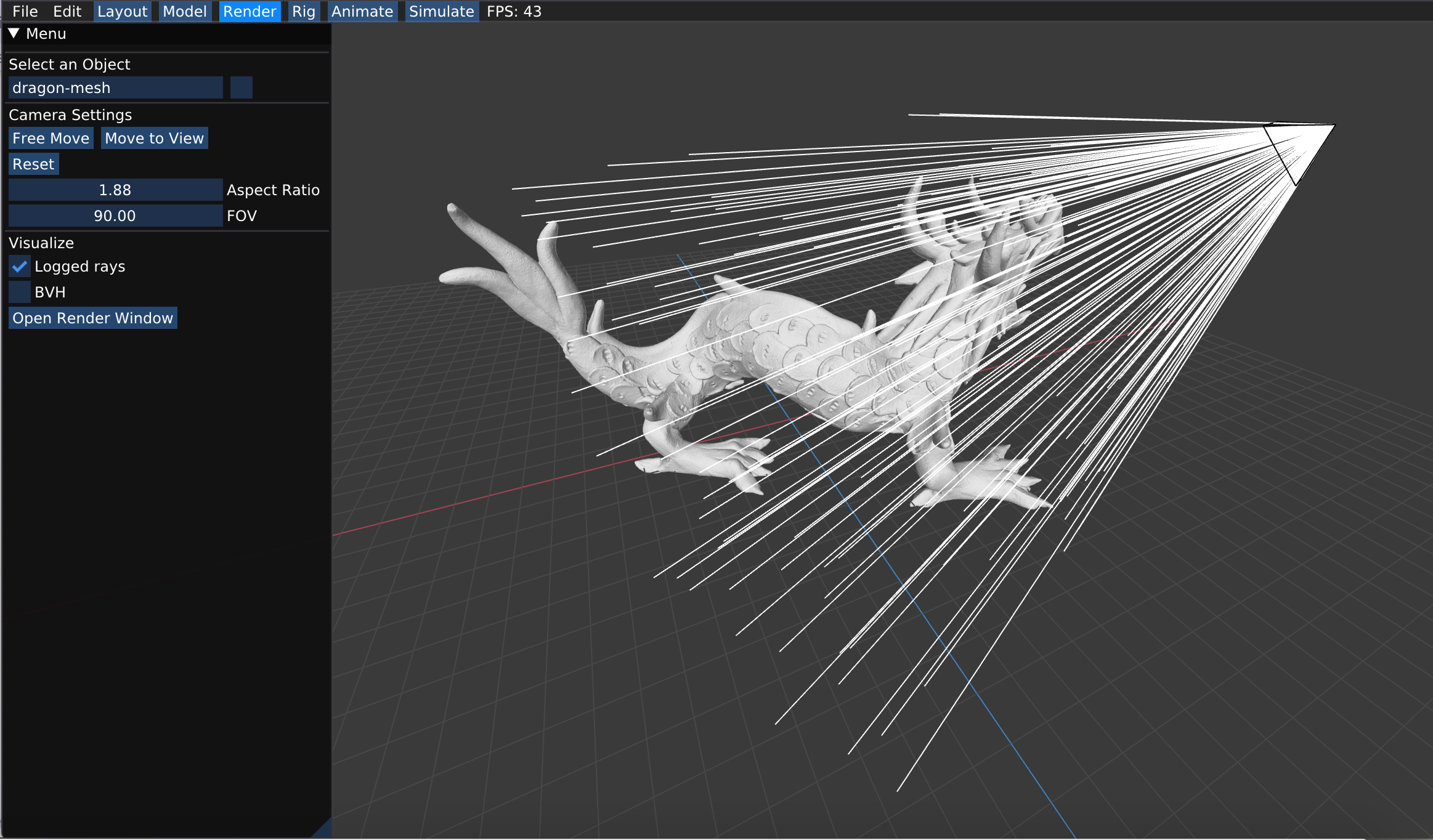Viewport: 1433px width, 840px height.
Task: Click the Reset camera settings button
Action: tap(33, 163)
